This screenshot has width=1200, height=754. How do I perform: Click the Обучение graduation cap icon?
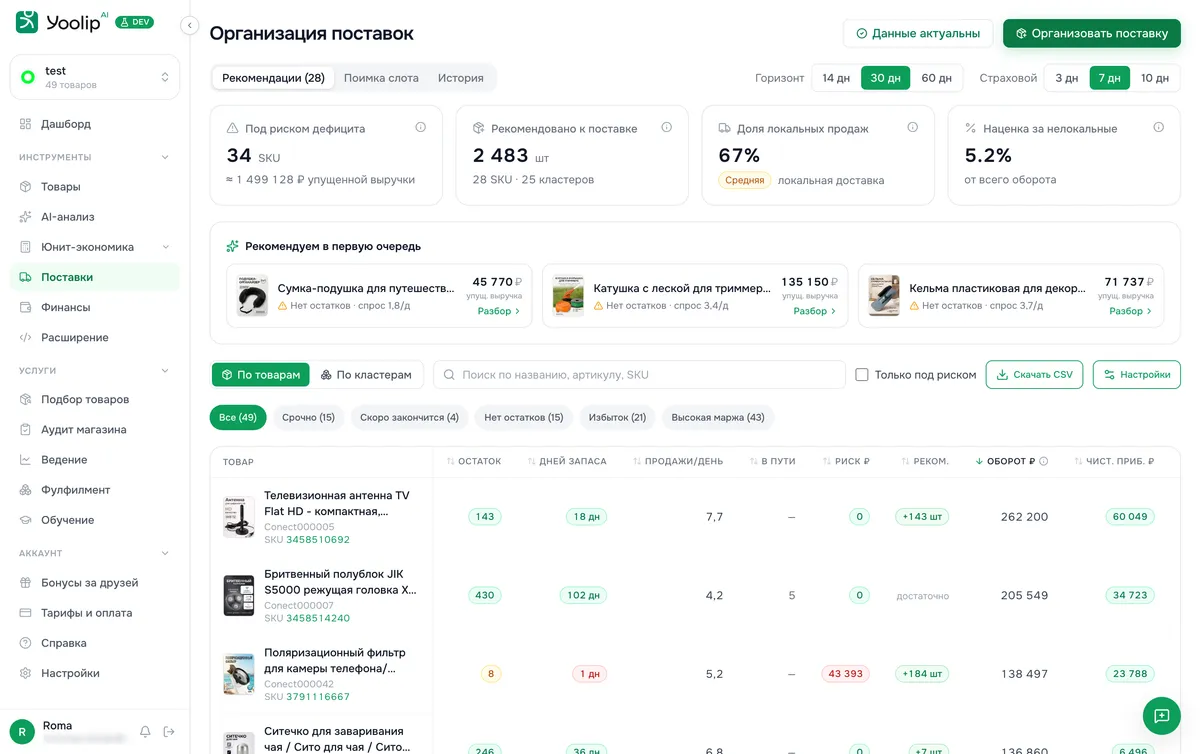click(x=26, y=520)
